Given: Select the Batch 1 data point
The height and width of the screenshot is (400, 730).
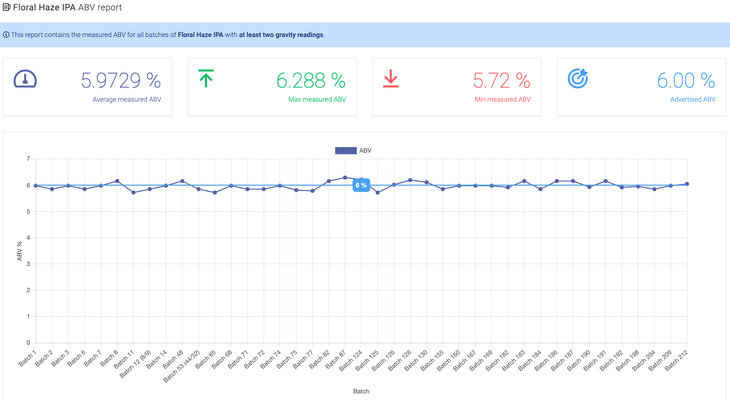Looking at the screenshot, I should [36, 186].
